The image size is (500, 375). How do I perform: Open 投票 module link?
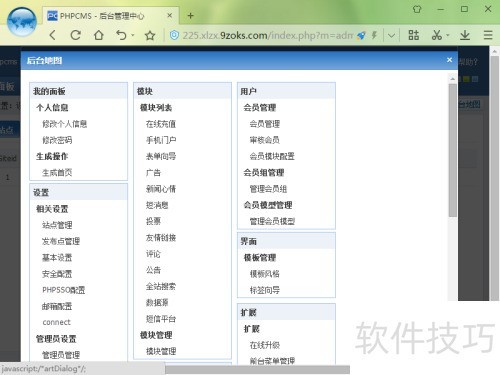tap(153, 221)
